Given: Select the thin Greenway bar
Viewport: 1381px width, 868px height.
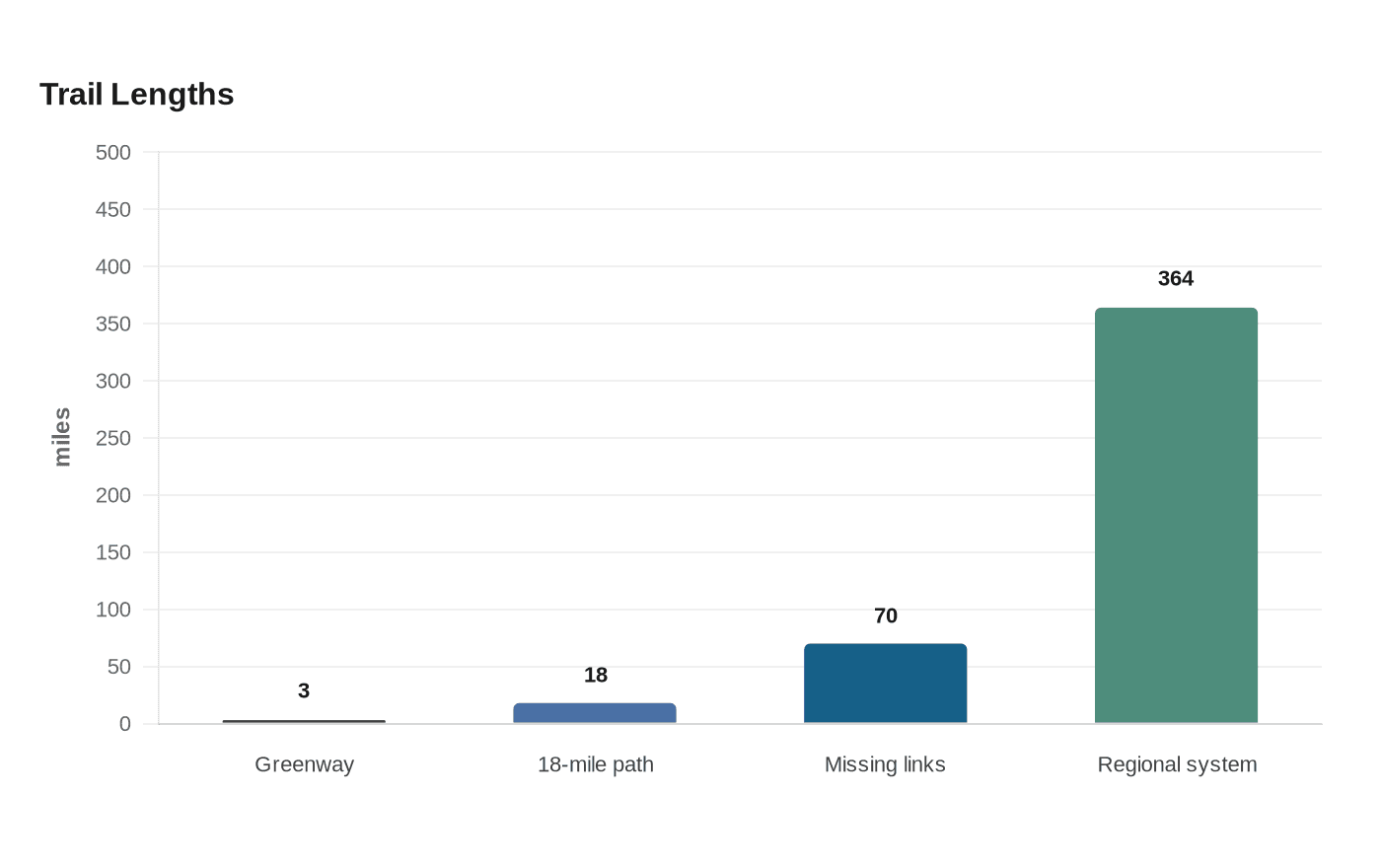Looking at the screenshot, I should point(304,722).
